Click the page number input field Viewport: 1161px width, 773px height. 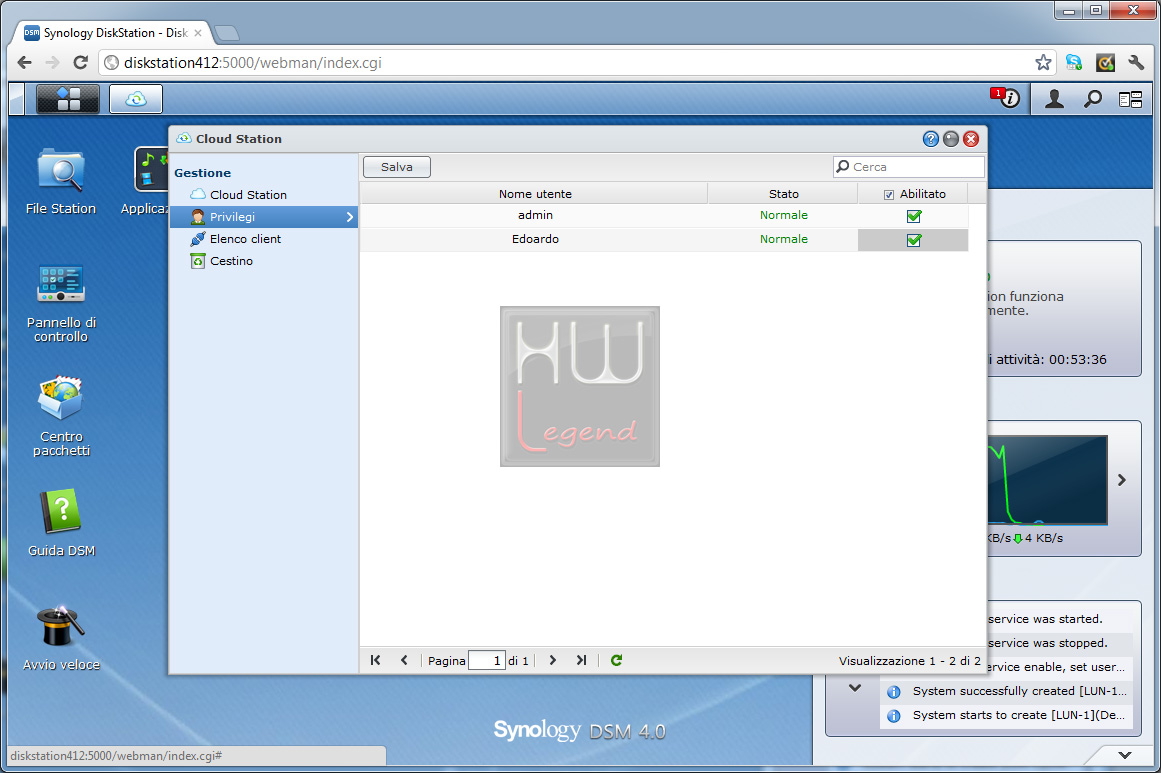486,660
